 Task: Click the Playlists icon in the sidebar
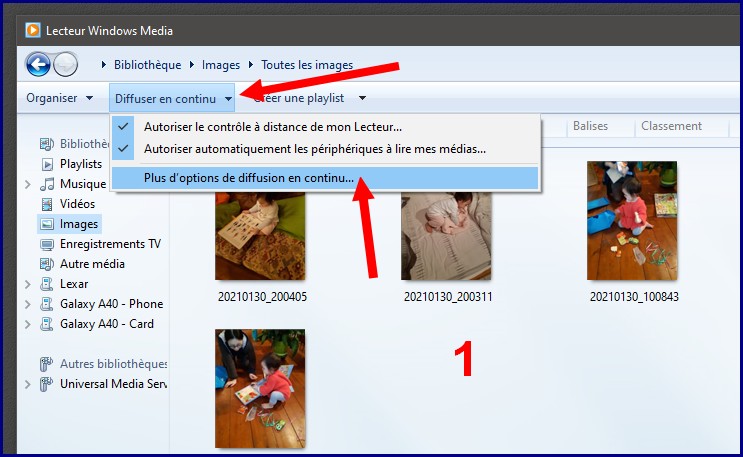[47, 164]
